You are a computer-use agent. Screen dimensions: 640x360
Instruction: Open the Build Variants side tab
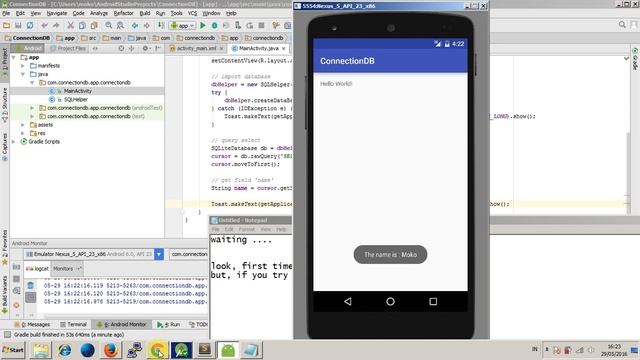5,294
